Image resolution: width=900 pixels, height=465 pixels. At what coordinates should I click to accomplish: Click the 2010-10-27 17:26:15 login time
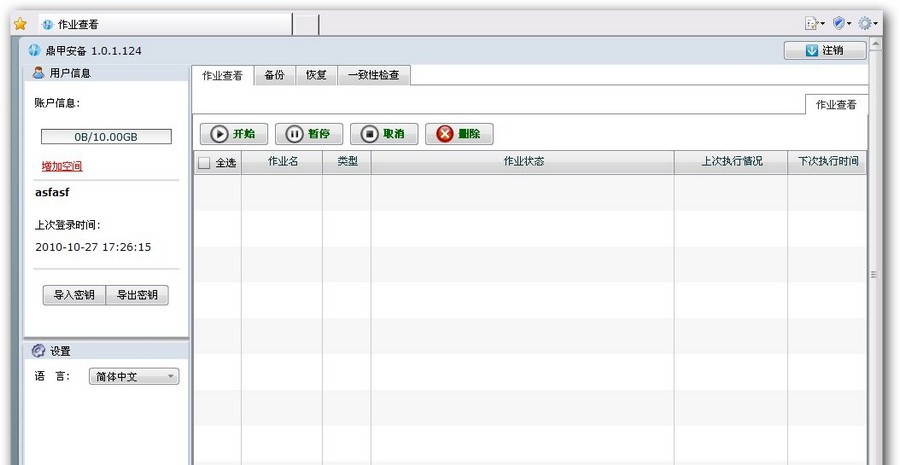(x=93, y=247)
